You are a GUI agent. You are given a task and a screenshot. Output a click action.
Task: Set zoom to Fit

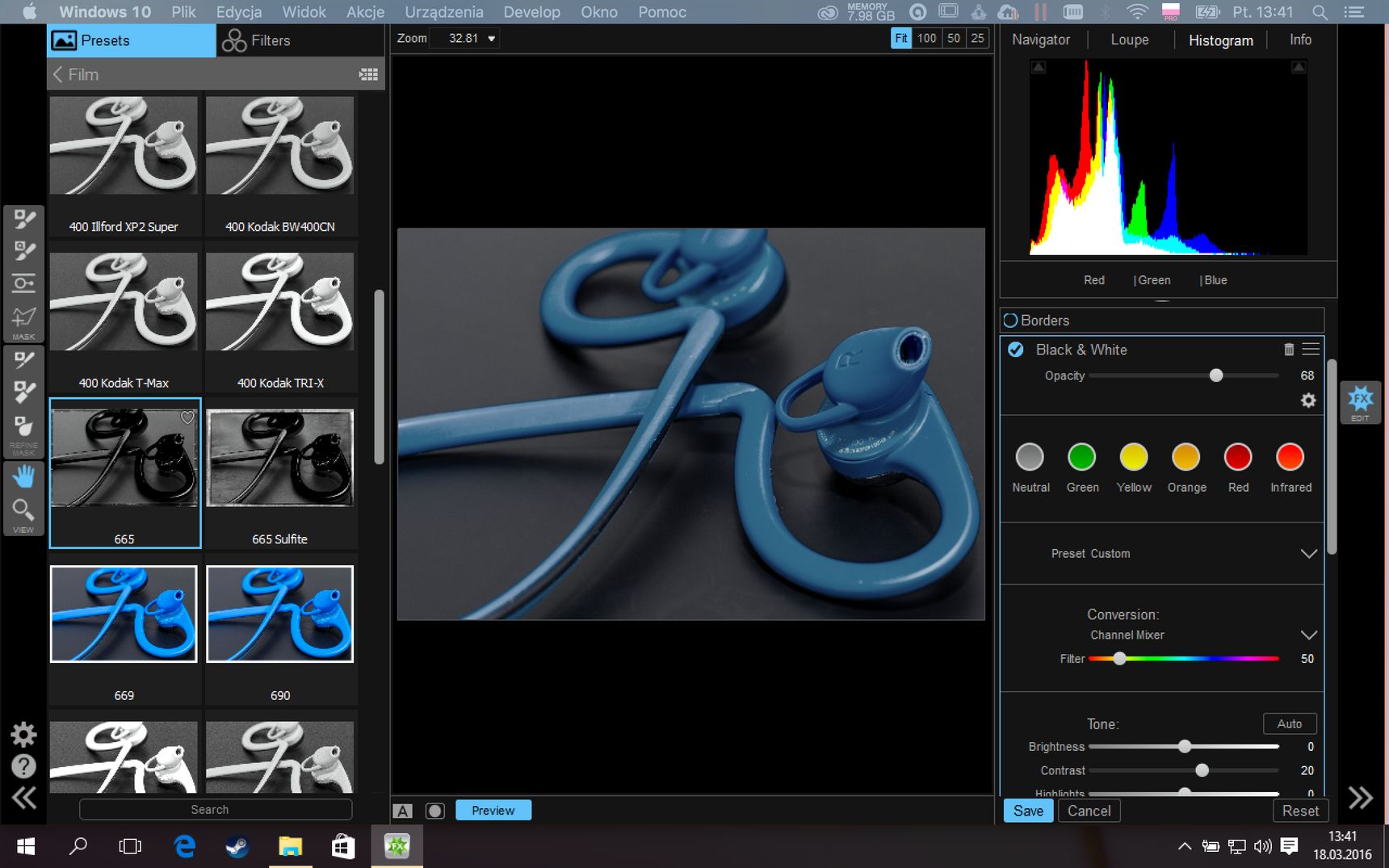click(900, 38)
